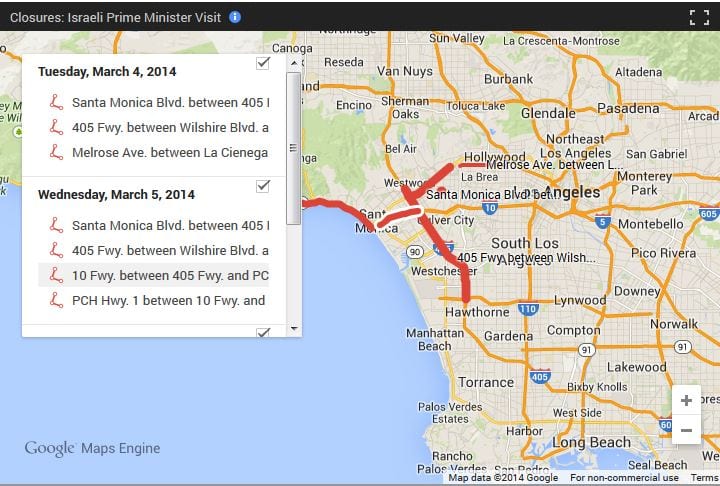Select Wednesday's Santa Monica Blvd. closure entry
This screenshot has height=486, width=720.
click(x=153, y=225)
